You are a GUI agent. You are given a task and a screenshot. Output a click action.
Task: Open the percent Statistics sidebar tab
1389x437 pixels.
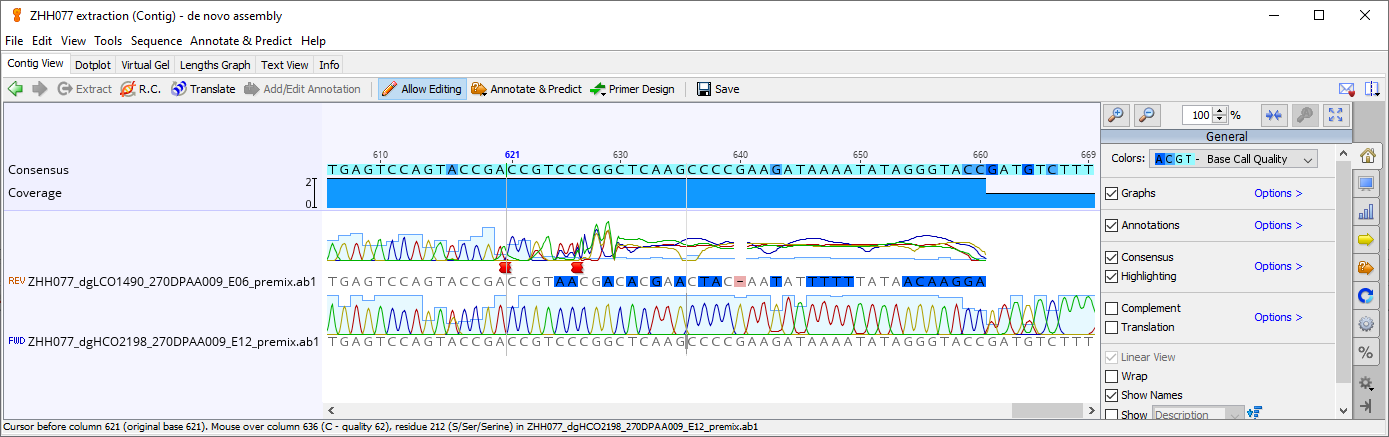click(1366, 352)
